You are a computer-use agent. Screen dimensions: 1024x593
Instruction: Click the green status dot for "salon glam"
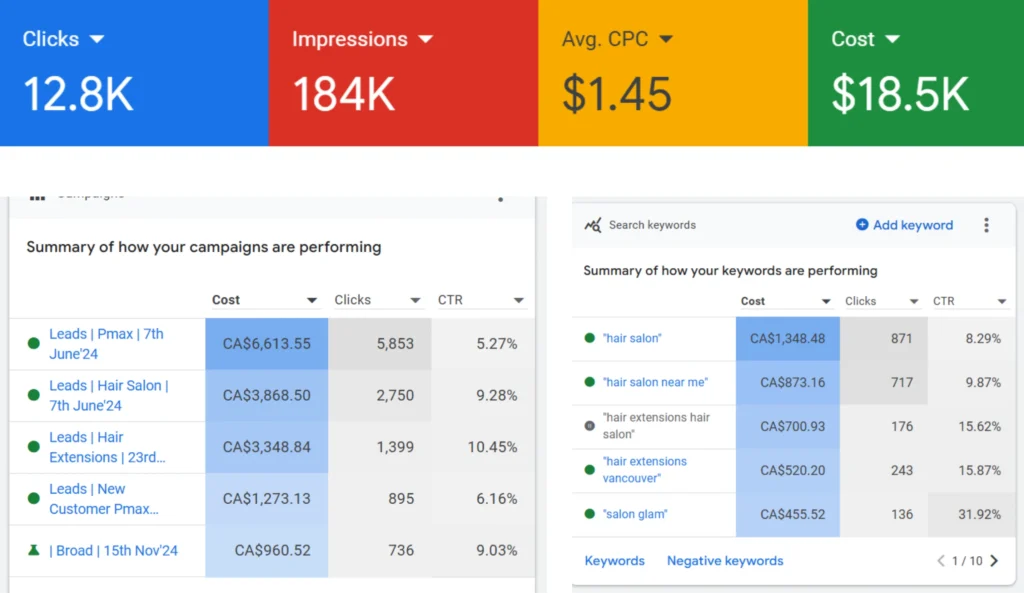589,514
